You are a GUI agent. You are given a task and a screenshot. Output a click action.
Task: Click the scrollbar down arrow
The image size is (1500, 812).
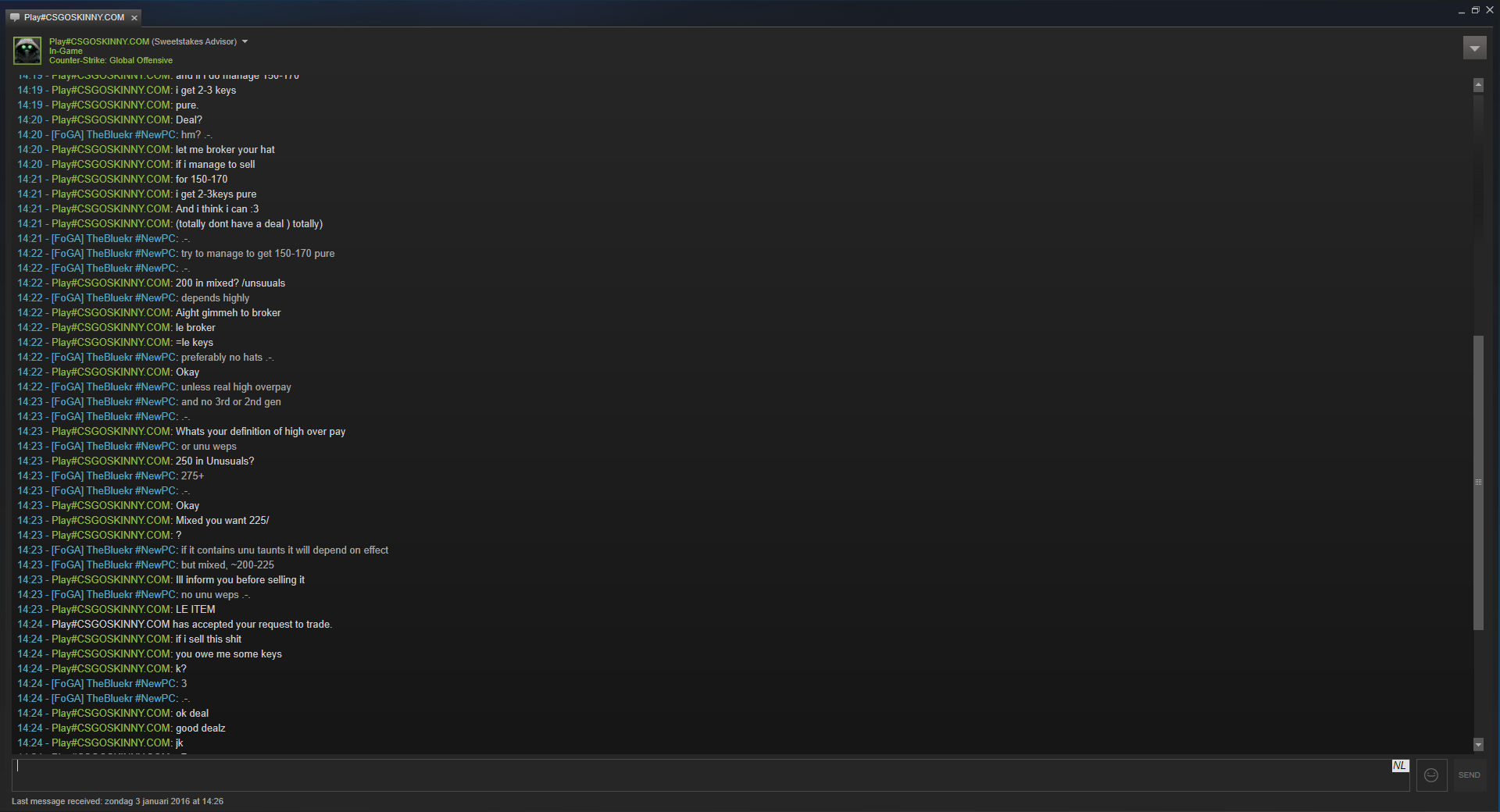[x=1478, y=745]
